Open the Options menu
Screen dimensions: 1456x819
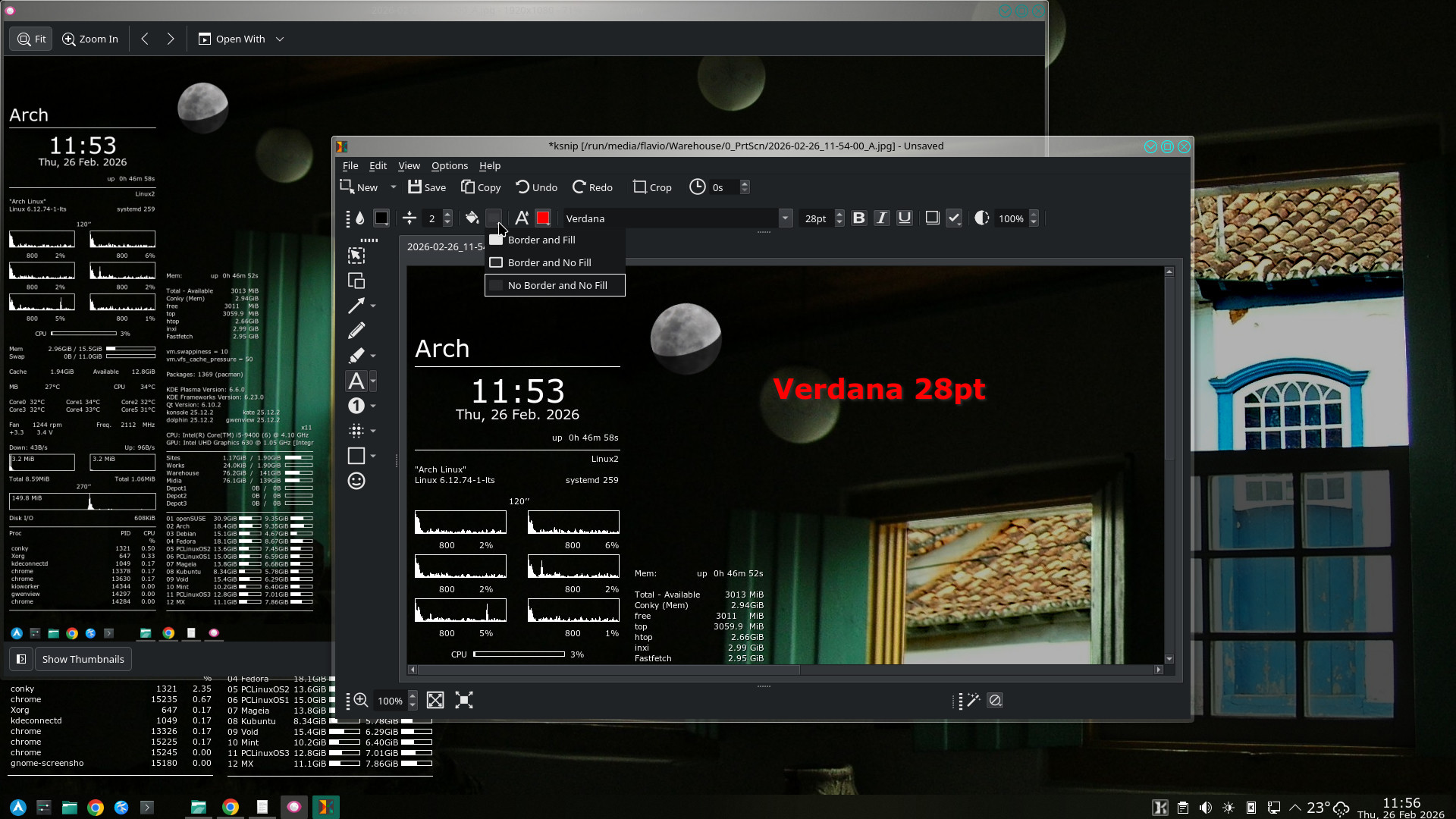click(x=449, y=165)
